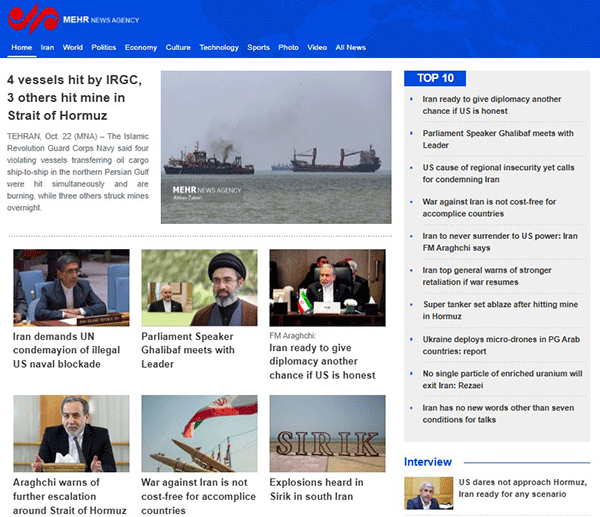Open the Economy section
The width and height of the screenshot is (600, 517).
[141, 47]
